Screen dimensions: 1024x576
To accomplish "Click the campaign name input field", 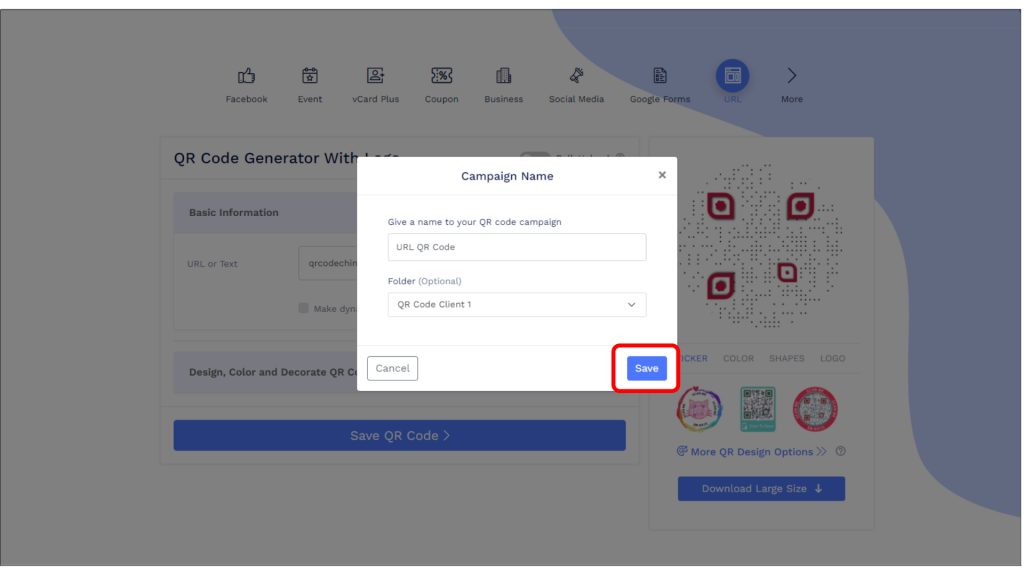I will click(517, 247).
